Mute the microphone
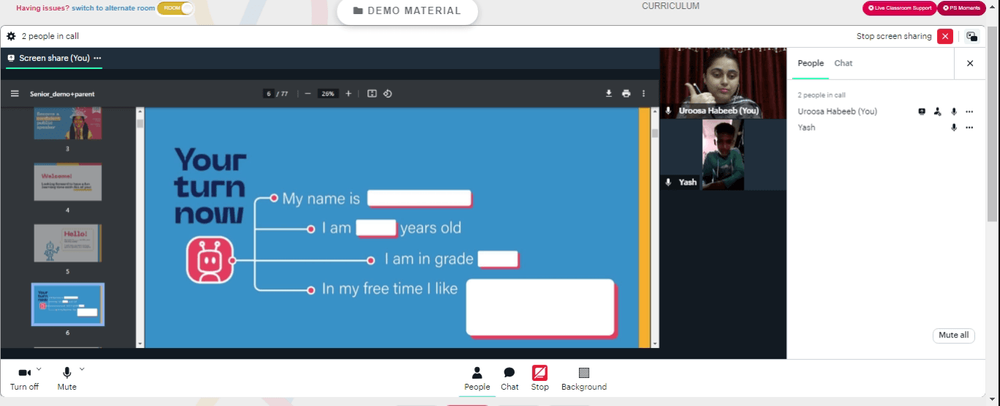This screenshot has width=1000, height=406. click(66, 379)
